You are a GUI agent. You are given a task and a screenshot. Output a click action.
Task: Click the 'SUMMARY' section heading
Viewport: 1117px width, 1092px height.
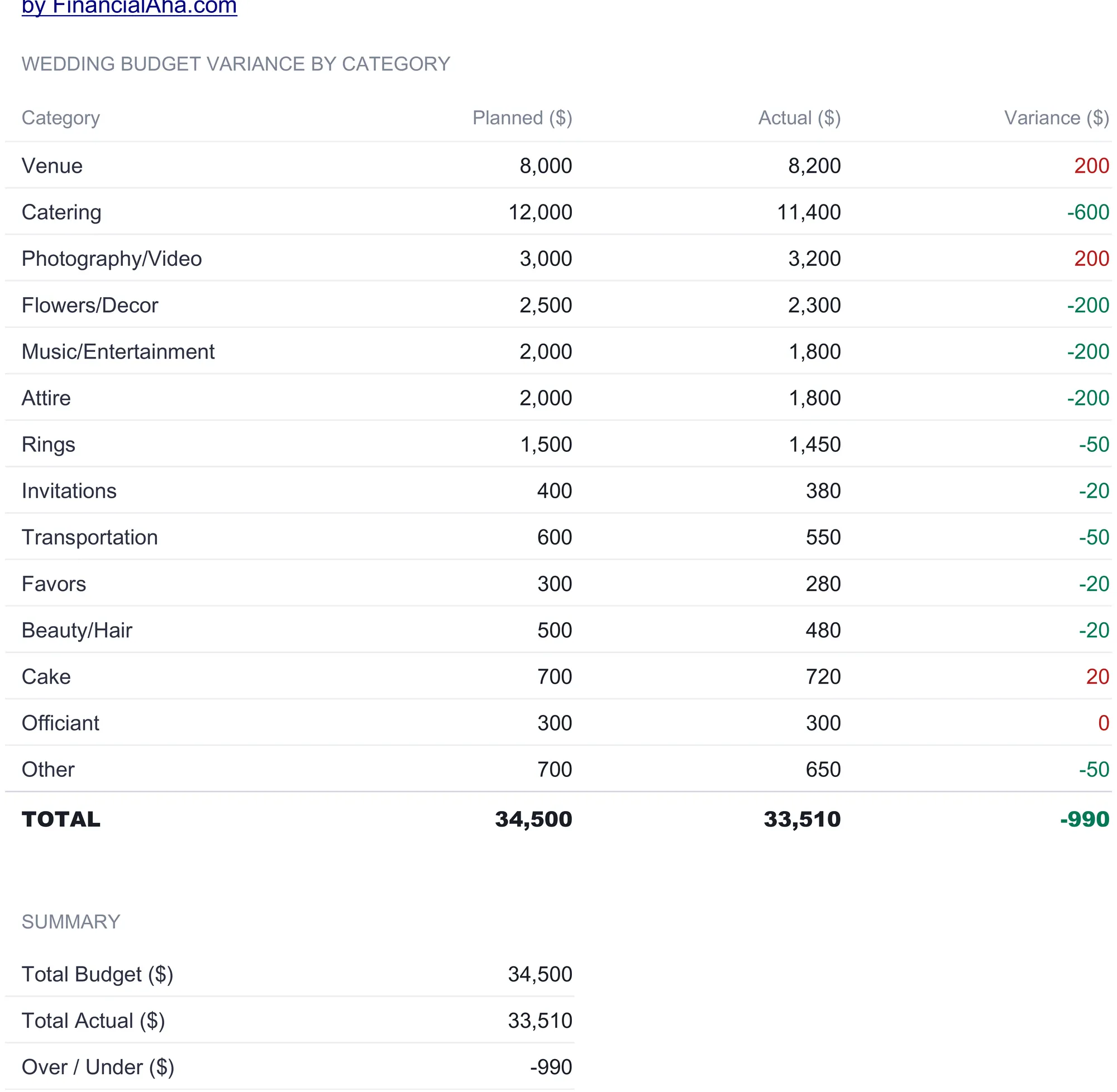pos(71,922)
